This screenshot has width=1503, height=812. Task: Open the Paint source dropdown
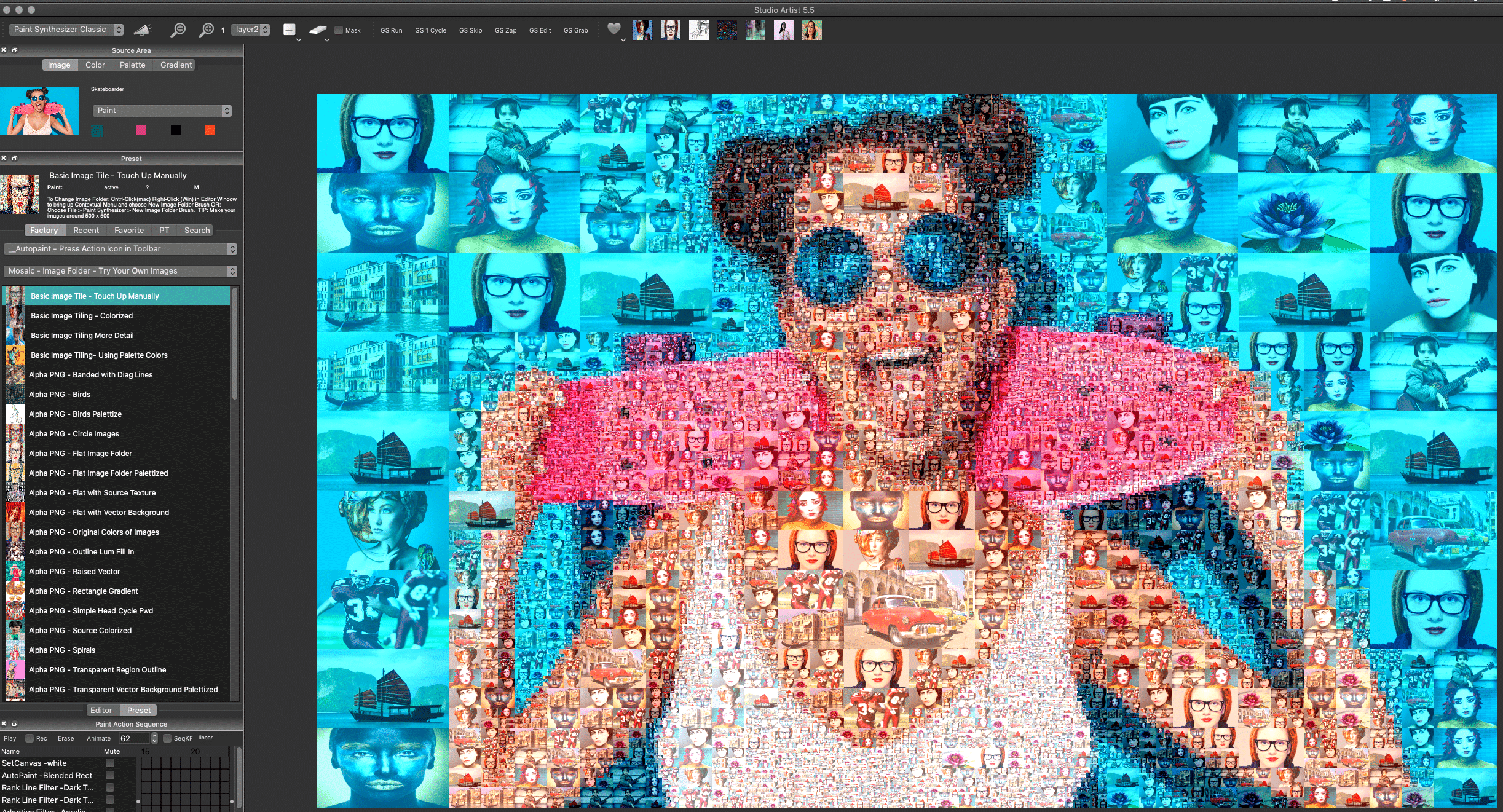click(162, 110)
